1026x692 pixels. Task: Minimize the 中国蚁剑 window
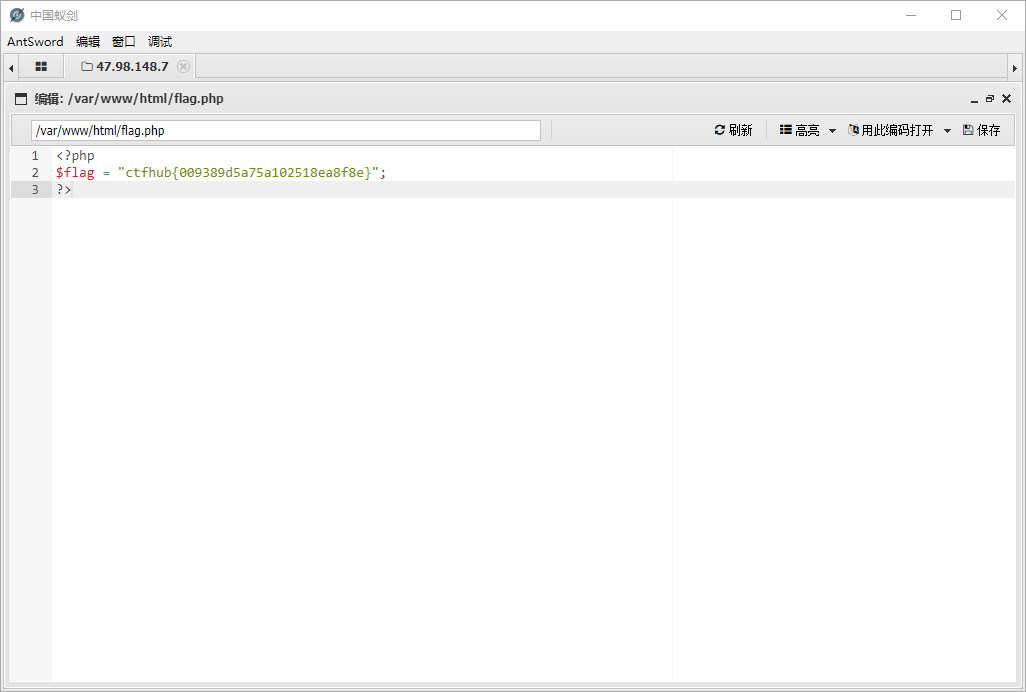(x=911, y=15)
